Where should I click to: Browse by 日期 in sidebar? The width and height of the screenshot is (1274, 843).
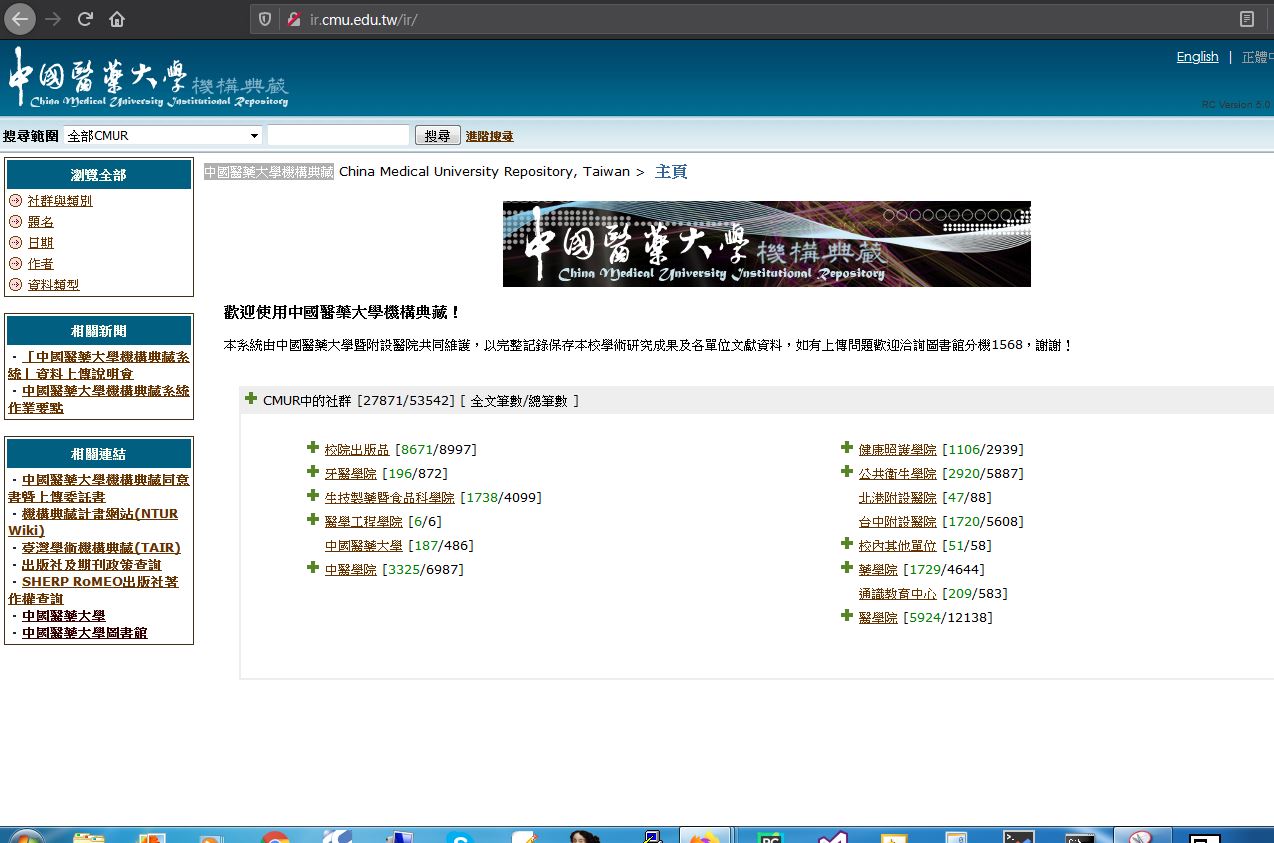pos(41,243)
